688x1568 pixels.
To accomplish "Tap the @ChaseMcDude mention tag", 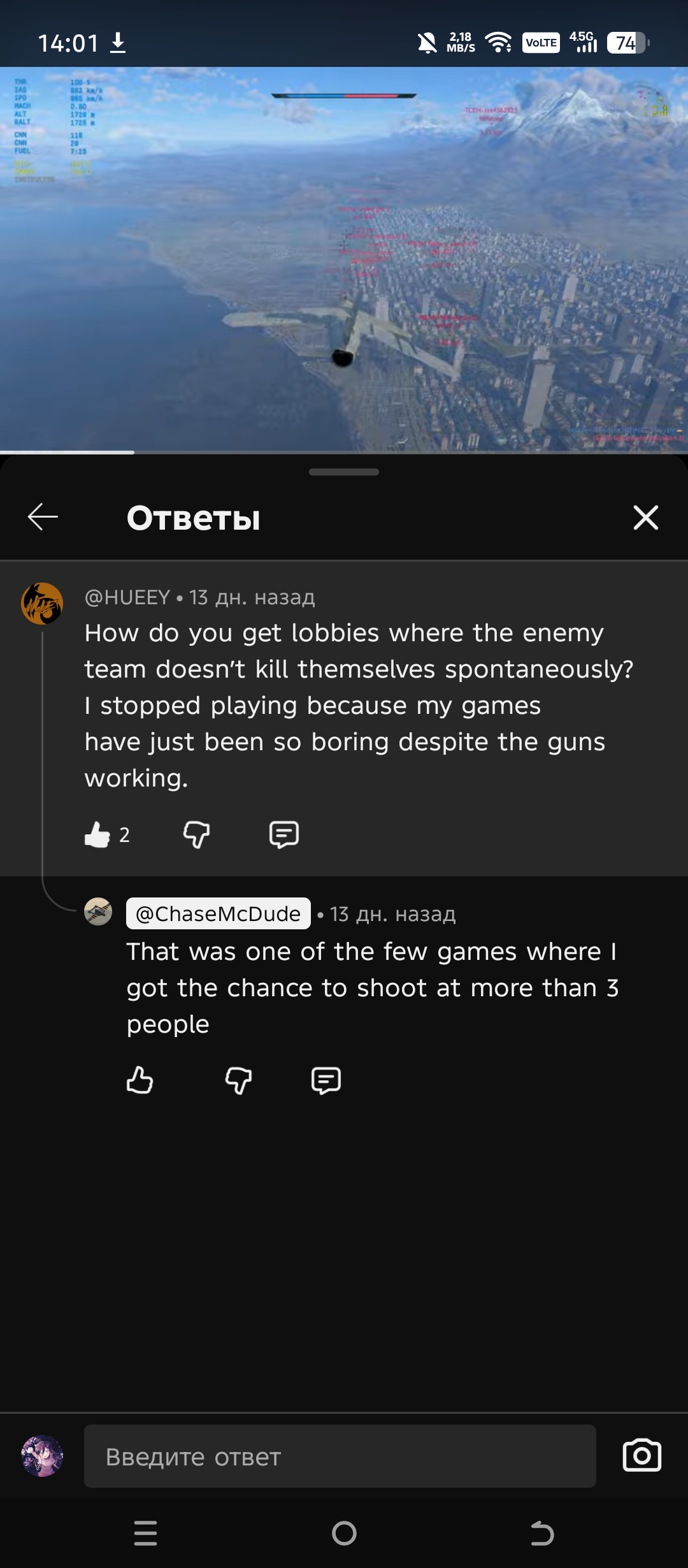I will [x=218, y=914].
